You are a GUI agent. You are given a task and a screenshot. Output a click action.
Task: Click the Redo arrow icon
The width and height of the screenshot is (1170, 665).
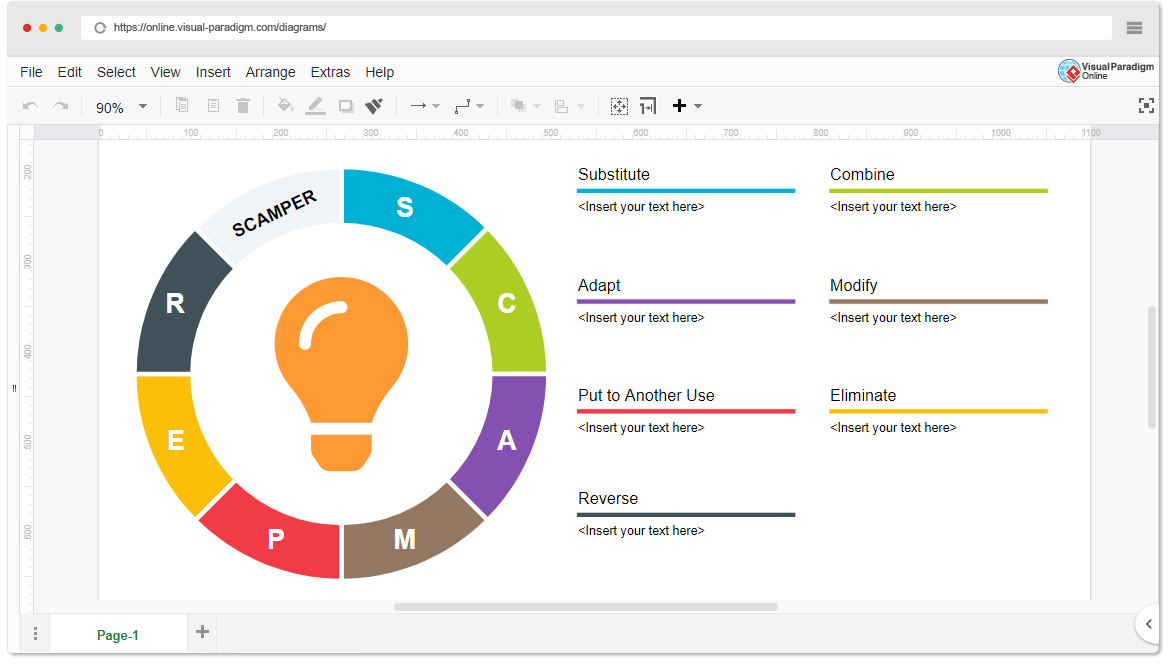coord(60,106)
